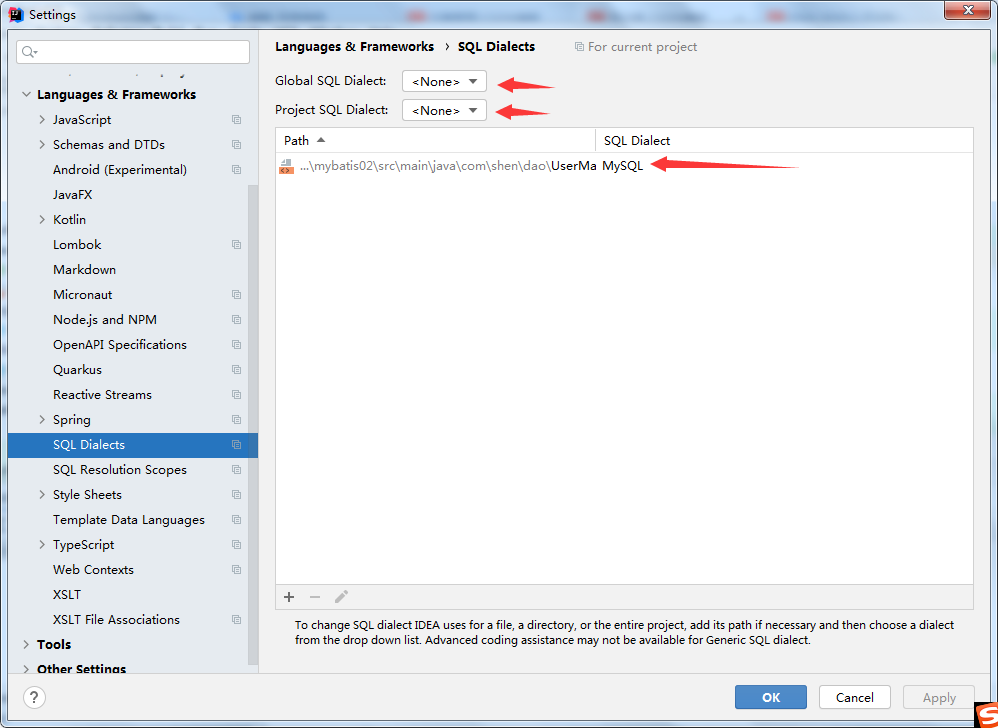998x728 pixels.
Task: Click project-level icon beside SQL Dialects
Action: [x=237, y=445]
